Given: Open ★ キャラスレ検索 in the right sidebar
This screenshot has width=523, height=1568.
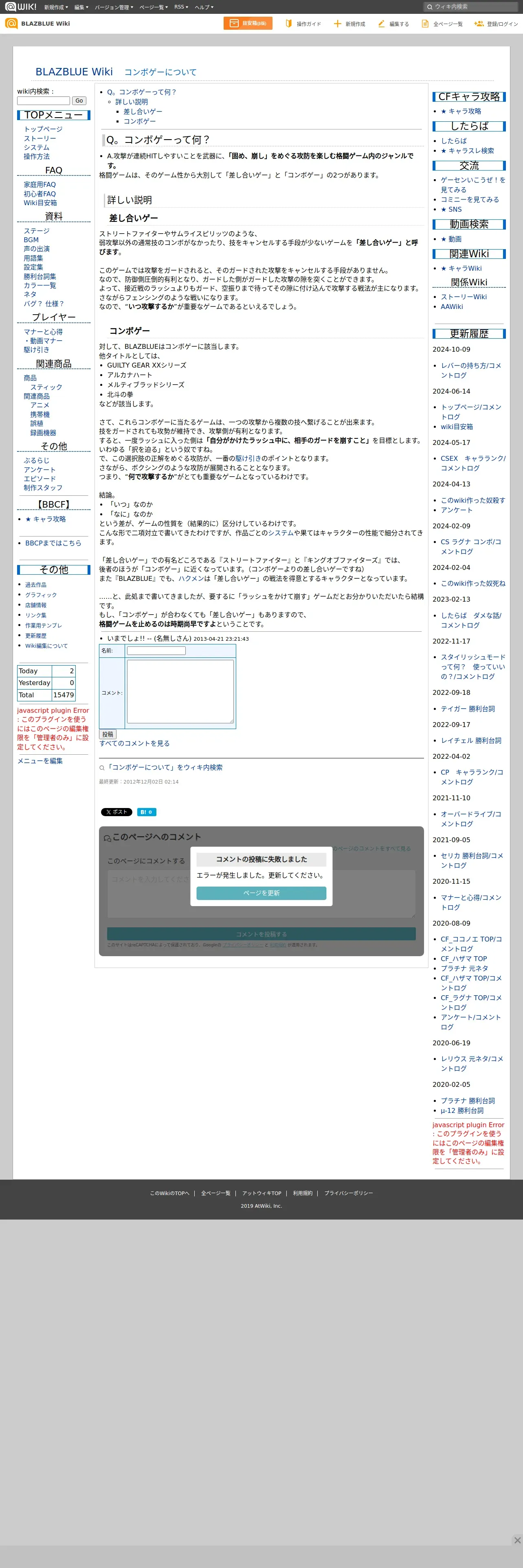Looking at the screenshot, I should (467, 151).
